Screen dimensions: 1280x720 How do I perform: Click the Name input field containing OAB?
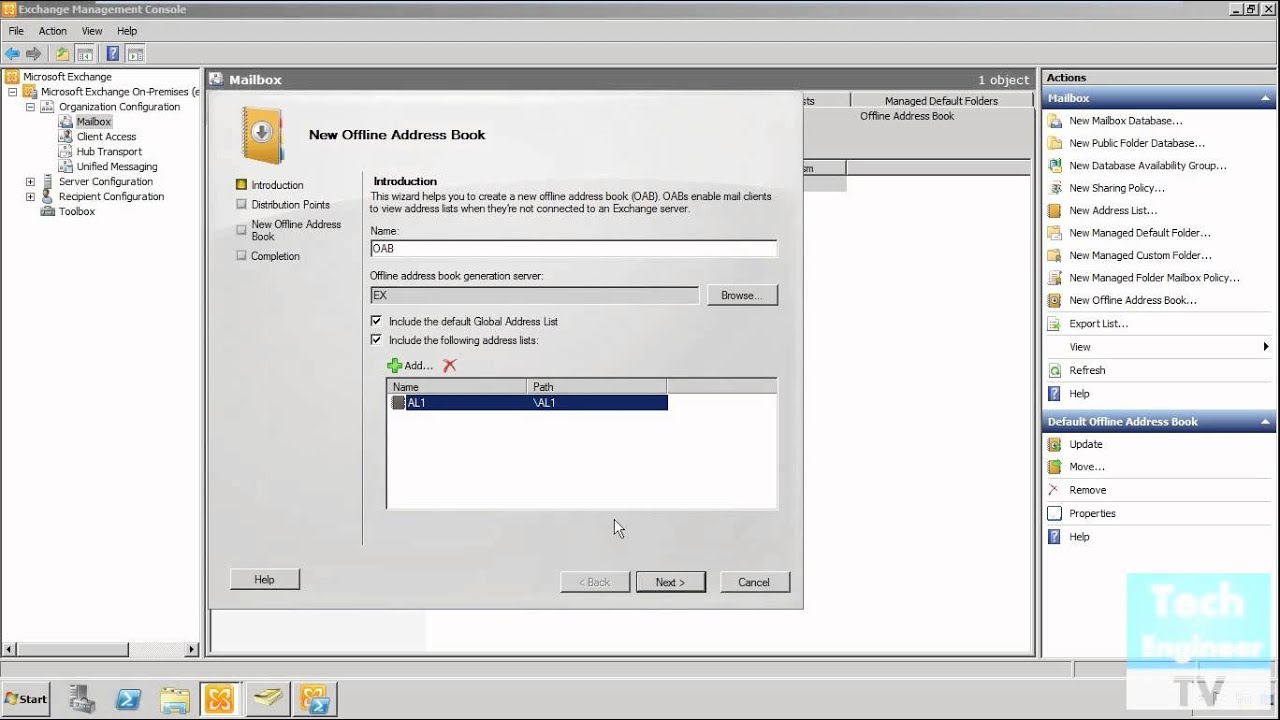573,249
